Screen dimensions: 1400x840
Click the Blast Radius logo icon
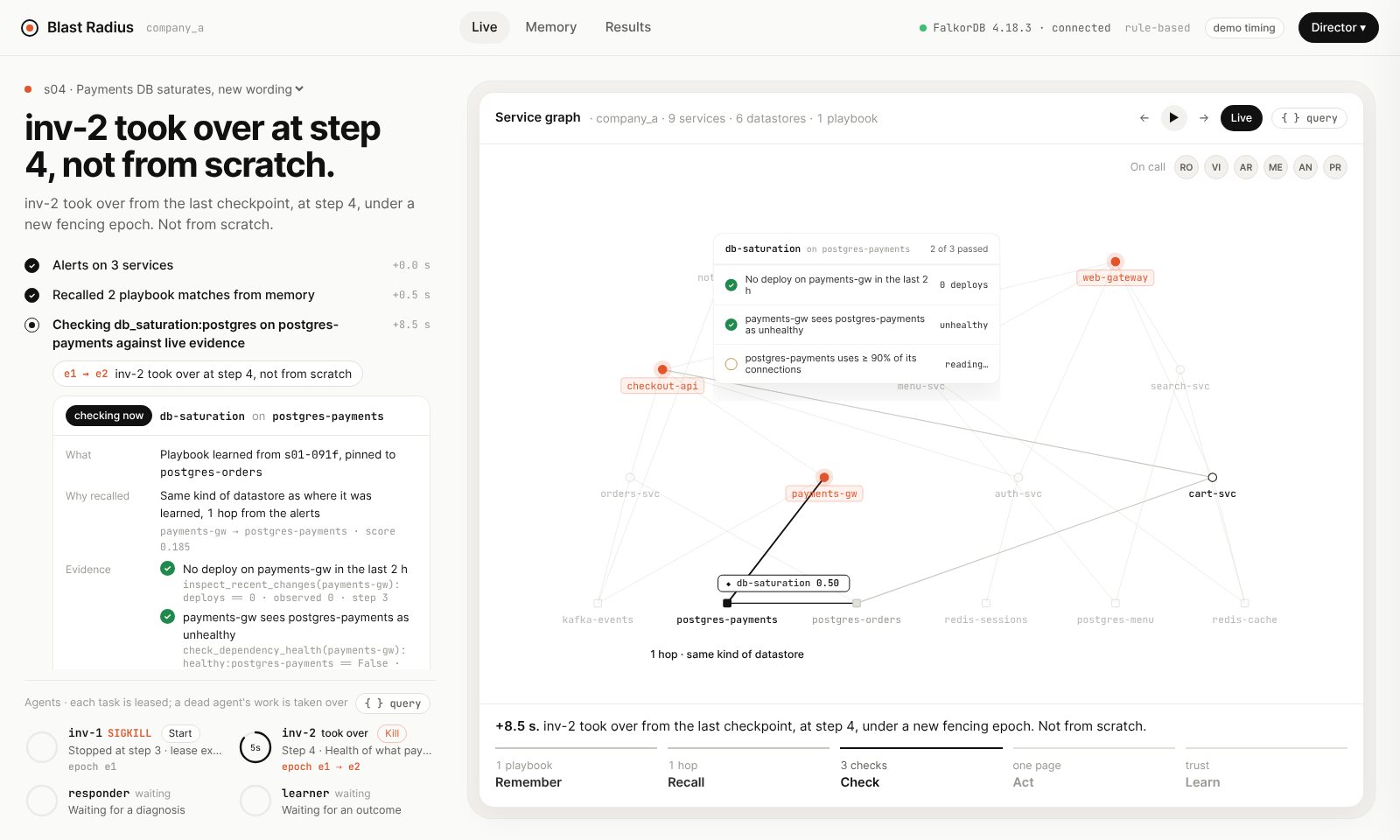coord(30,28)
